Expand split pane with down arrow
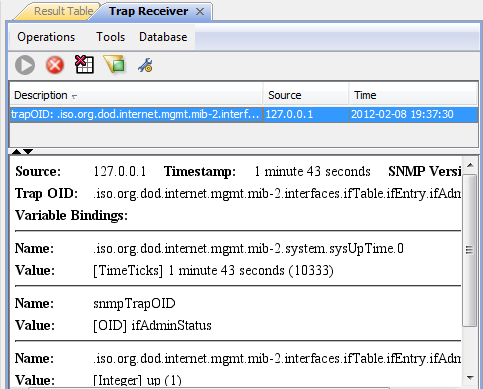The image size is (483, 389). (28, 152)
